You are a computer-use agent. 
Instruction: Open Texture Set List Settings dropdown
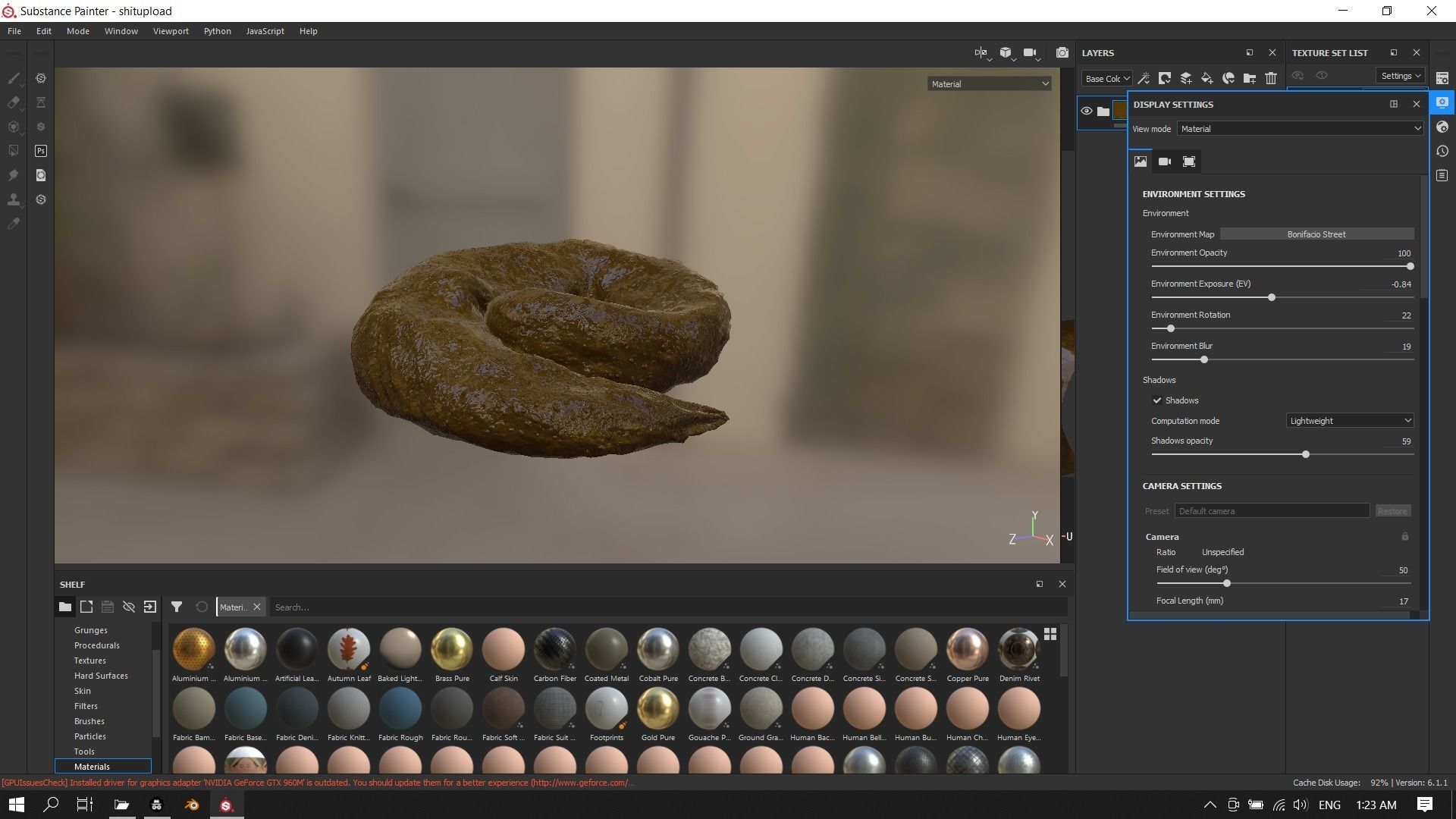pyautogui.click(x=1400, y=76)
